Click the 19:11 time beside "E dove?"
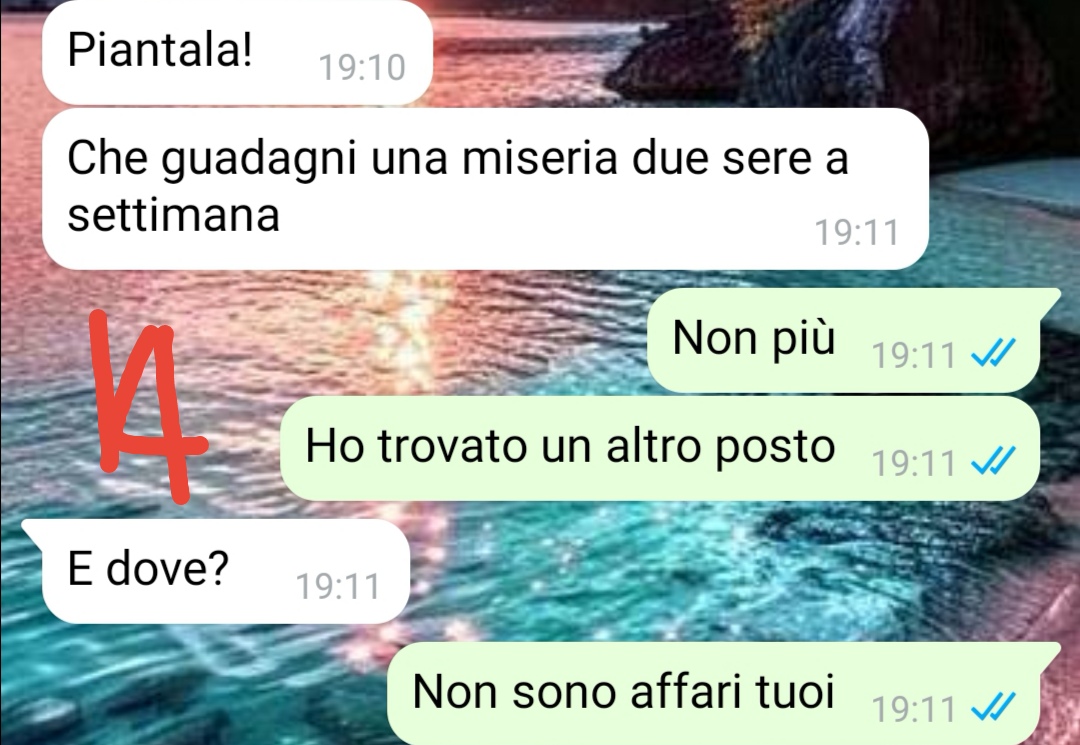 [338, 587]
